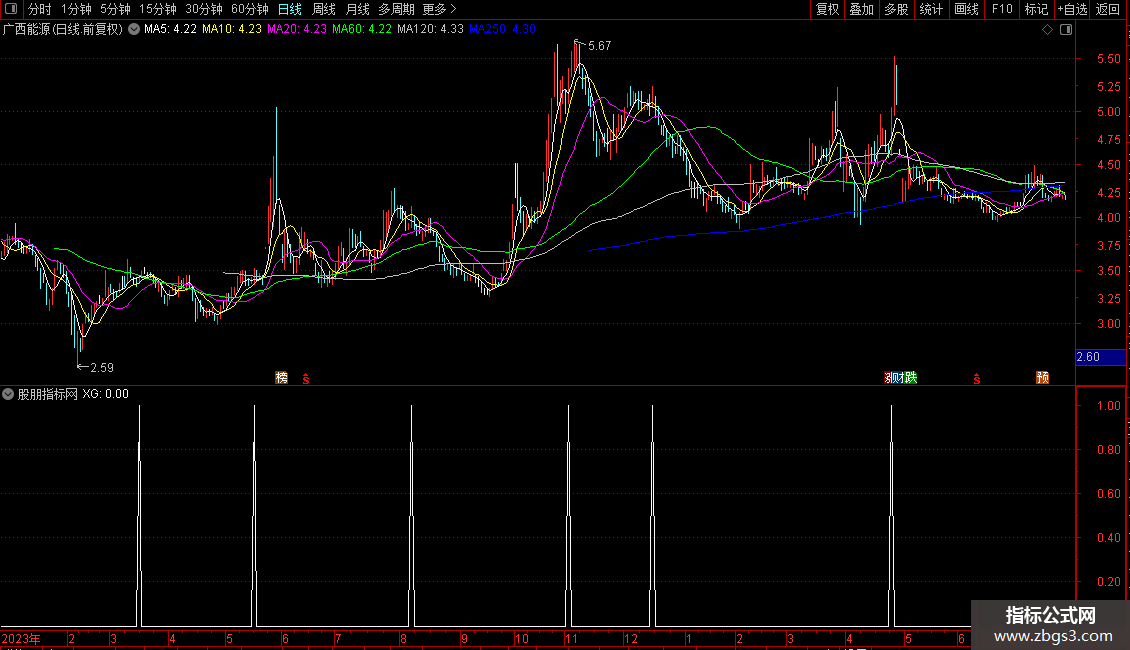
Task: Click the 统计 statistics button
Action: (931, 9)
